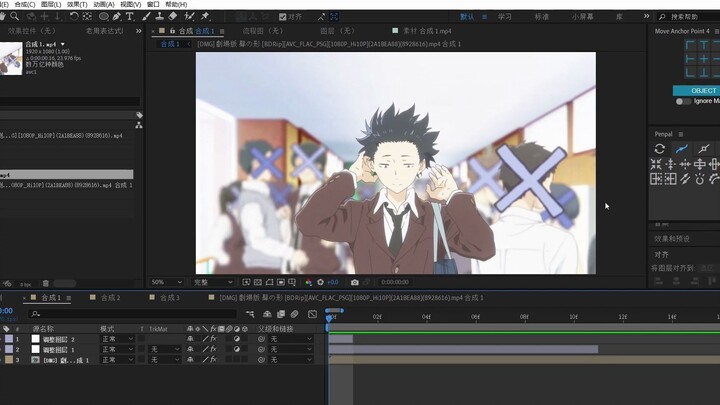Click top-left anchor point corner icon
This screenshot has height=405, width=720.
click(x=690, y=45)
